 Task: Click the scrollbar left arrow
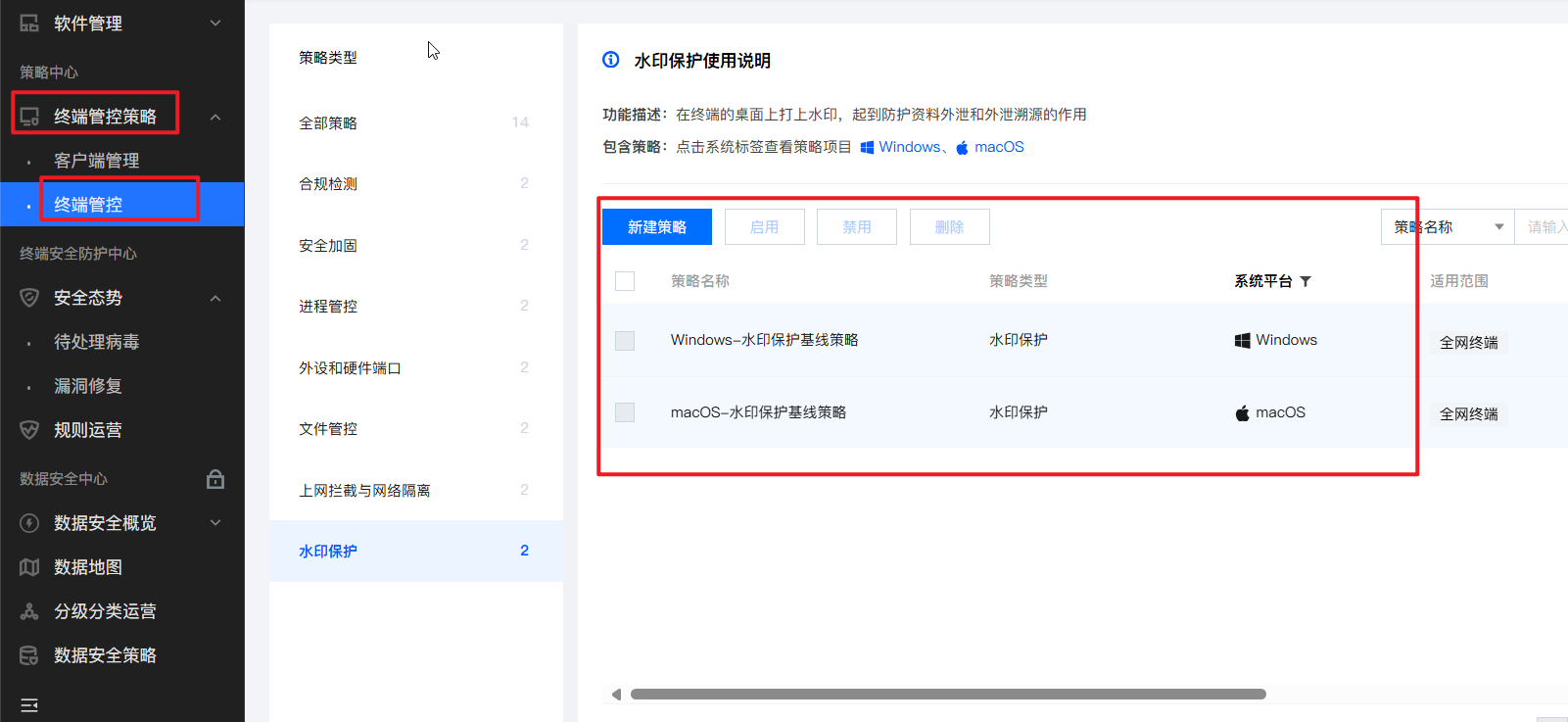point(616,695)
